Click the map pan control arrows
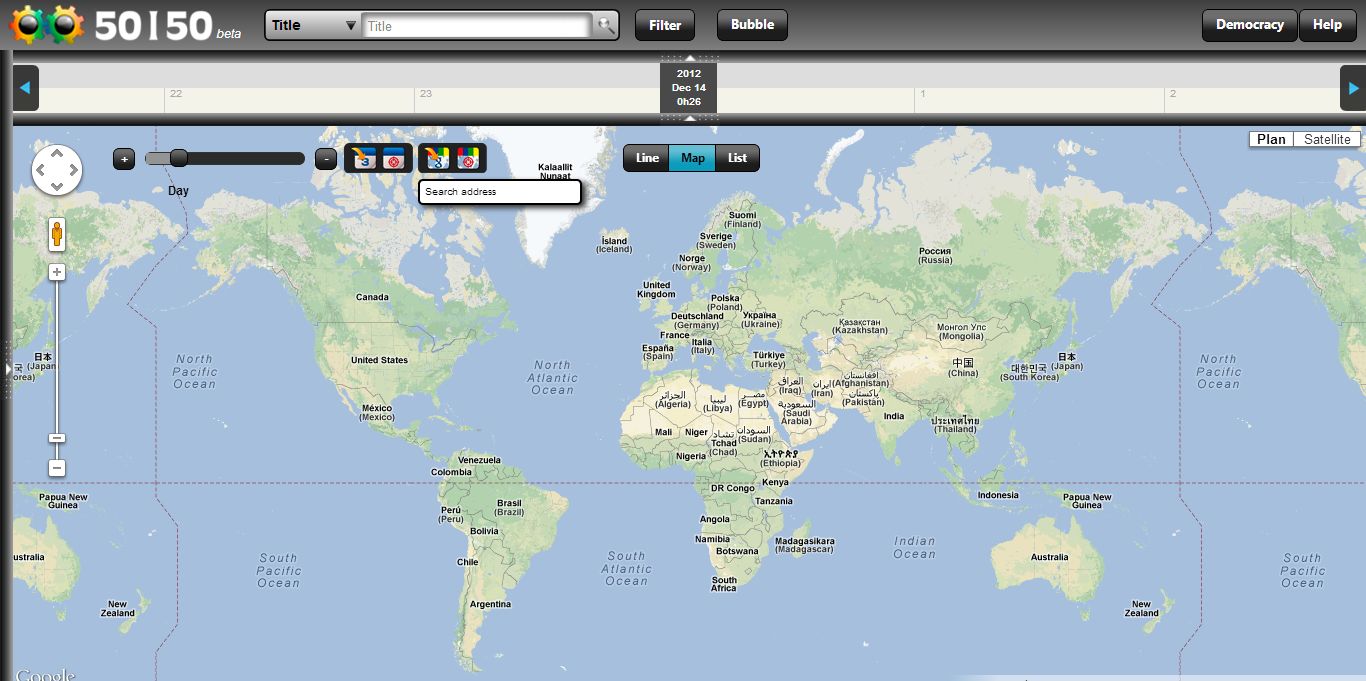 [57, 170]
